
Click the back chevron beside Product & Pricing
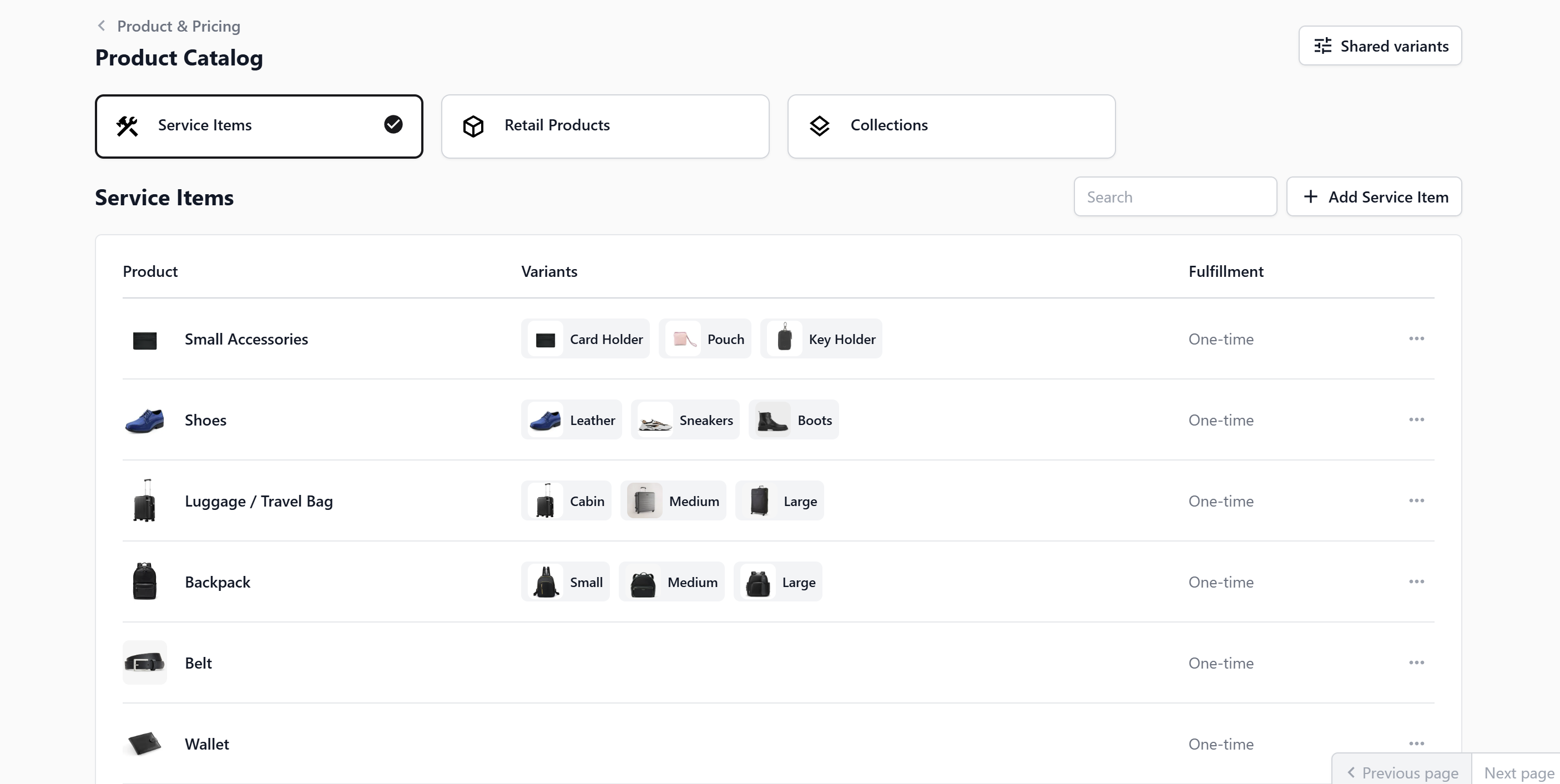[101, 26]
